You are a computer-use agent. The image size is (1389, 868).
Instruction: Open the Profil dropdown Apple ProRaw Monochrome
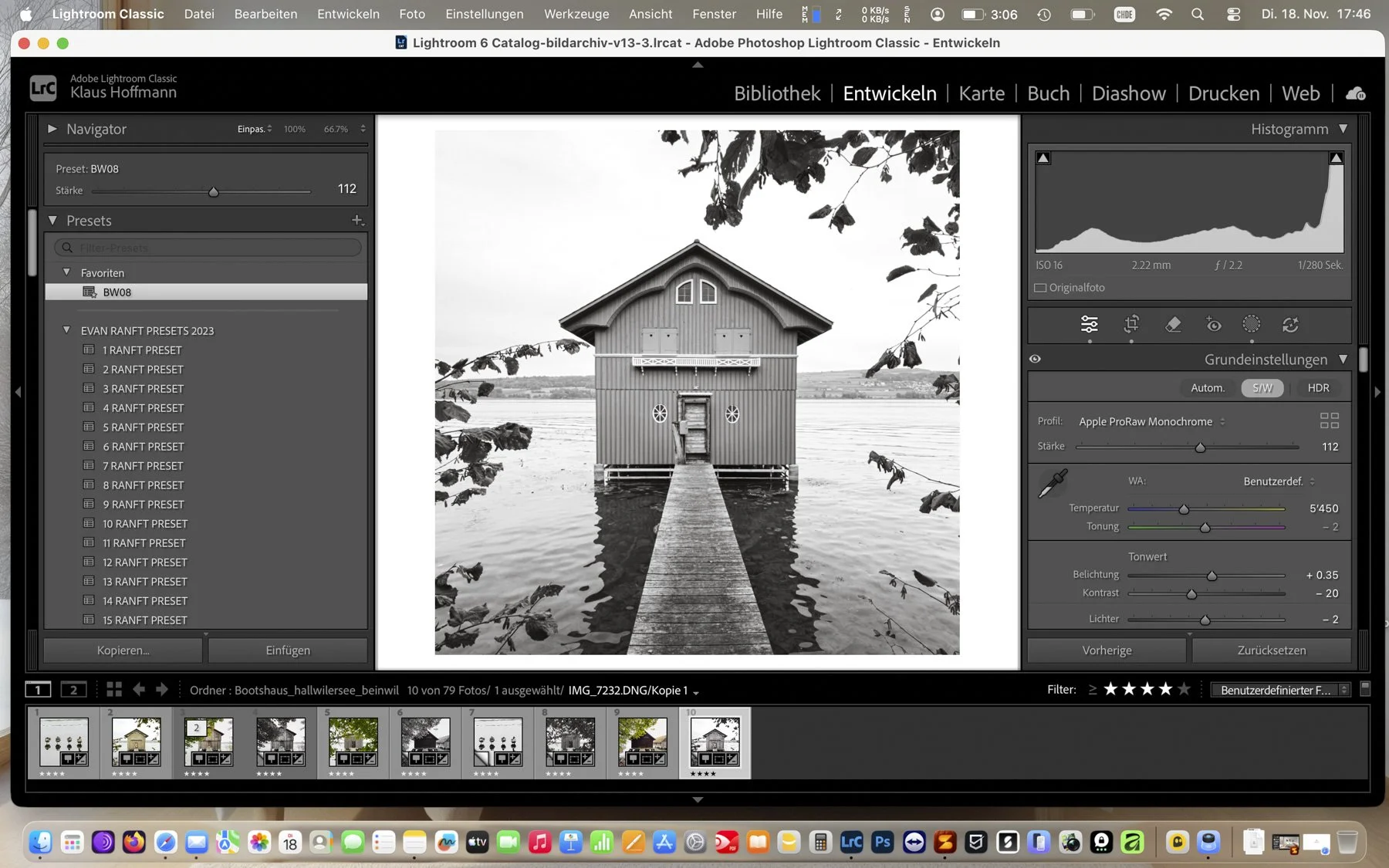pos(1152,421)
